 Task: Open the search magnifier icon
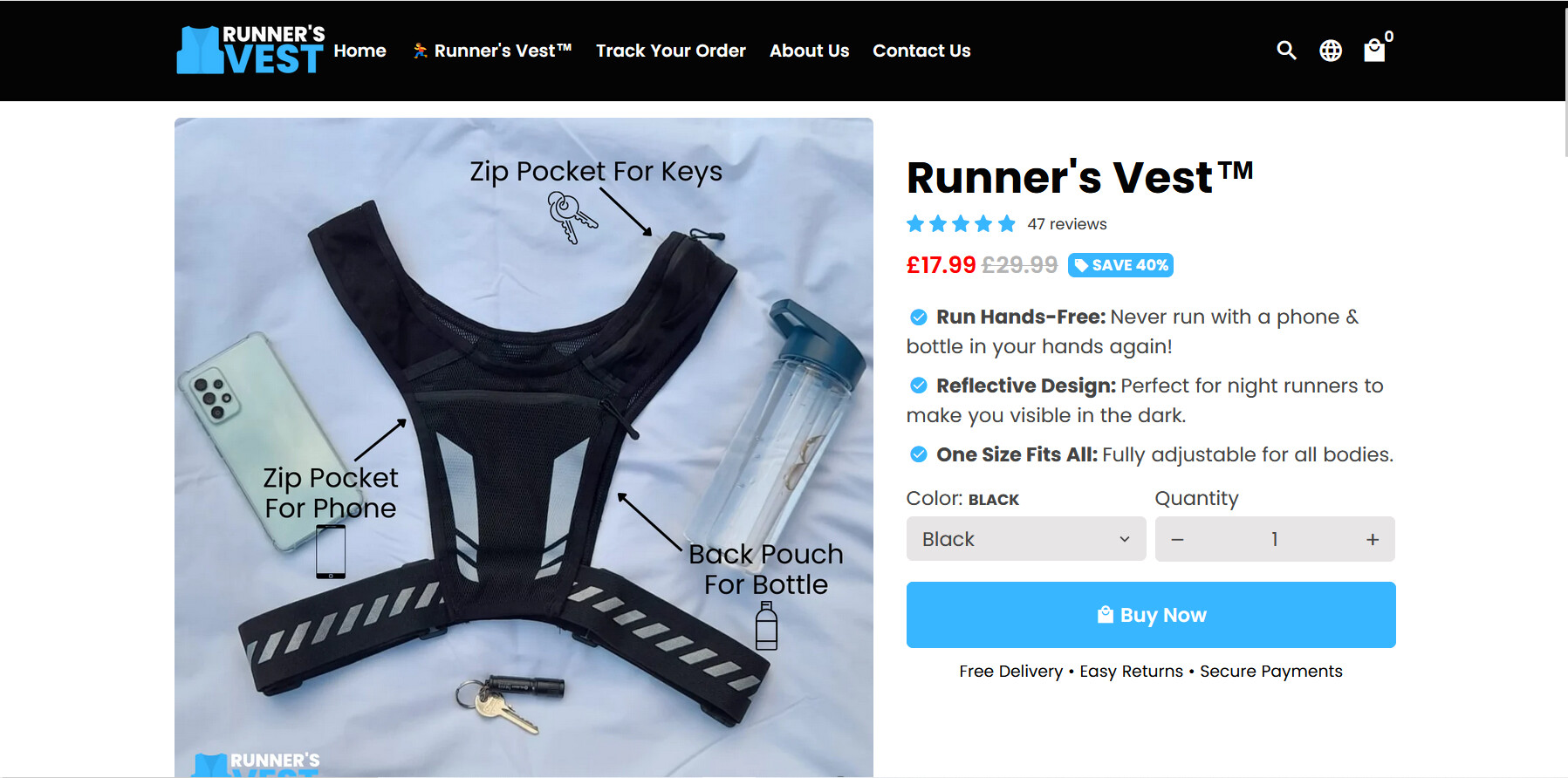pos(1286,51)
